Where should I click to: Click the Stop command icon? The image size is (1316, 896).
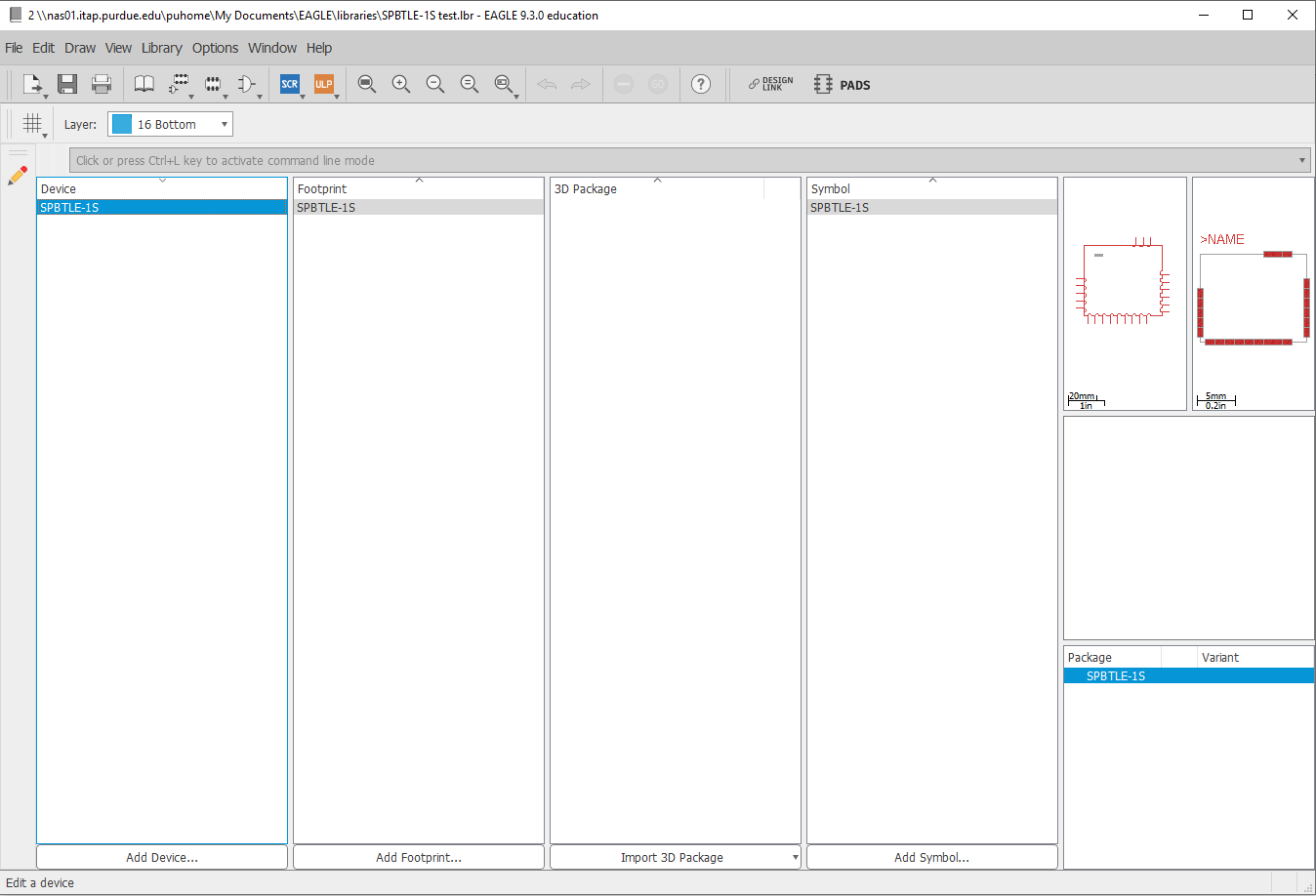624,84
